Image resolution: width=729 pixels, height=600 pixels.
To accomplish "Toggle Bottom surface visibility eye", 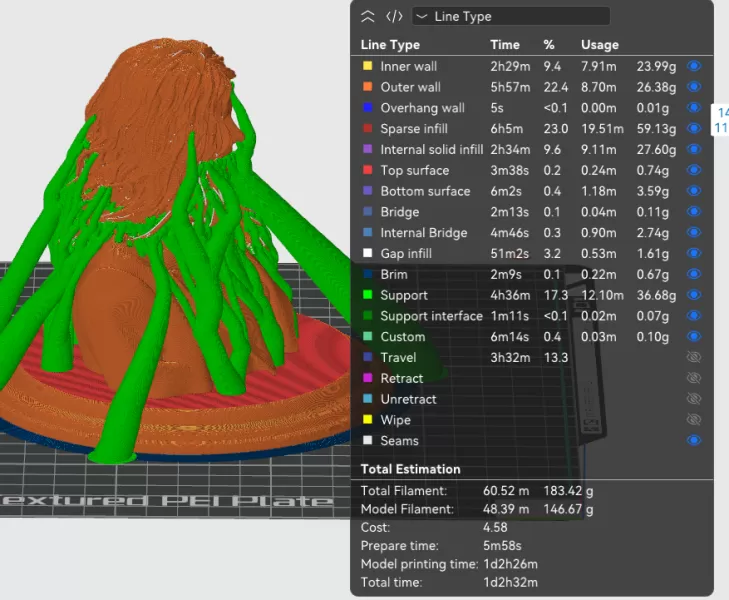I will [694, 191].
